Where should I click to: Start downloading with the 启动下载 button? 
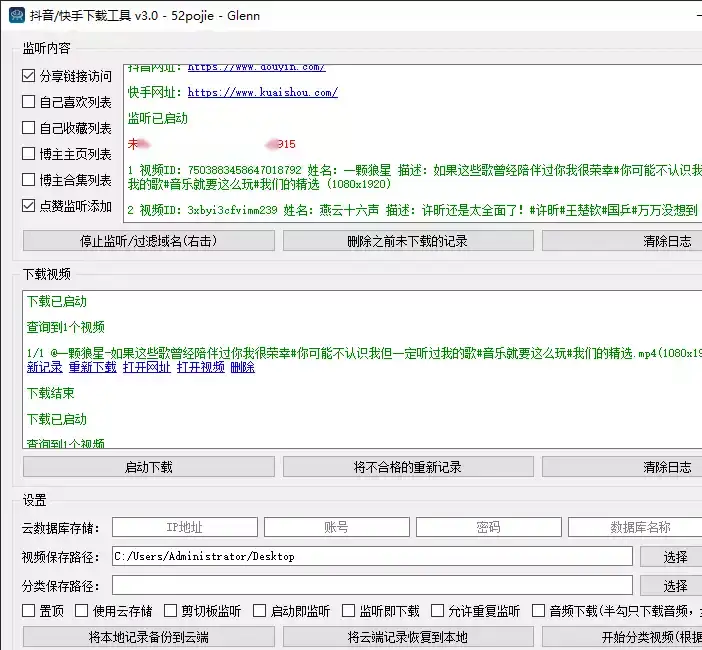(148, 467)
